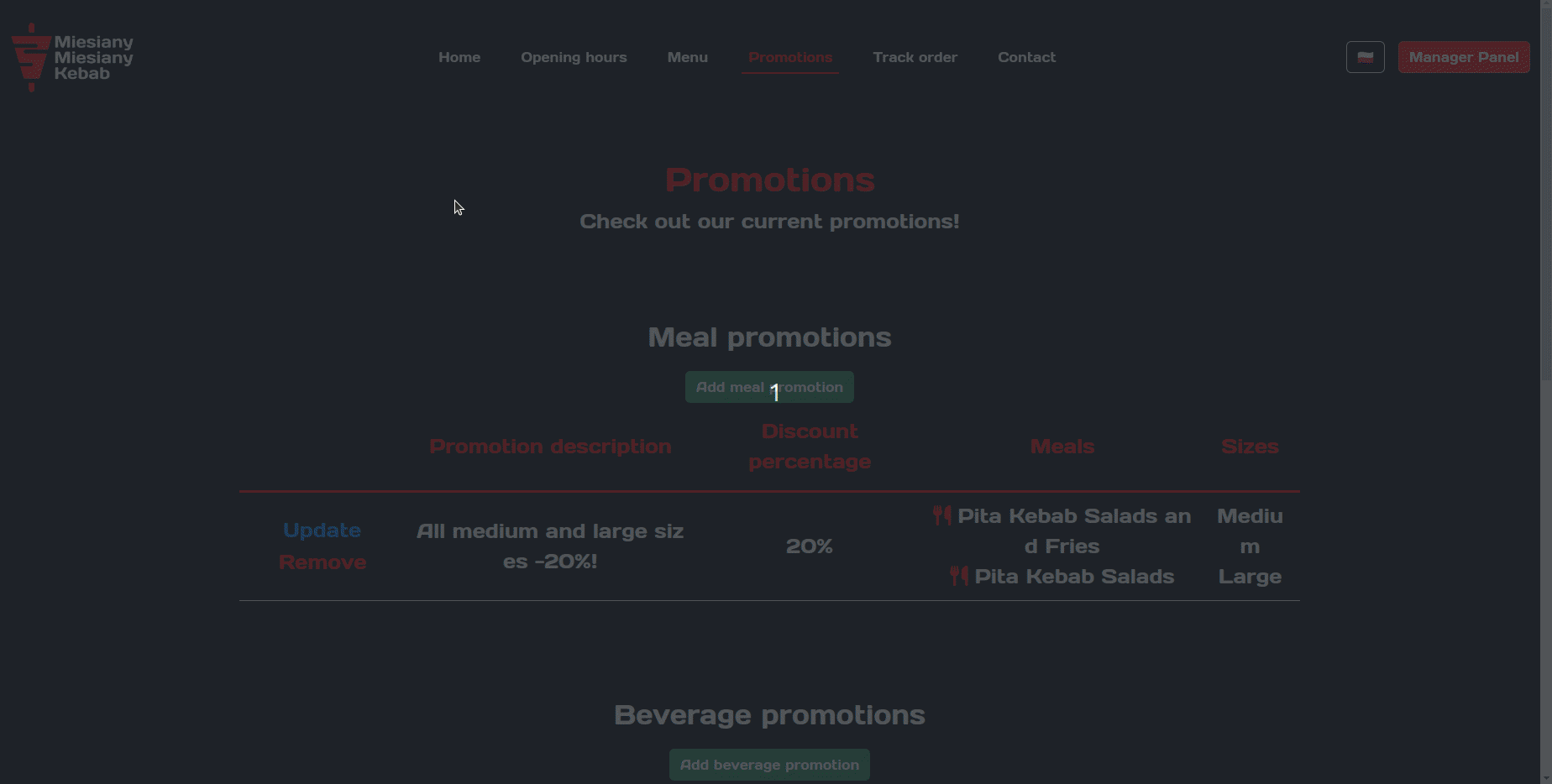1552x784 pixels.
Task: Remove the medium and large sizes promotion
Action: tap(322, 562)
